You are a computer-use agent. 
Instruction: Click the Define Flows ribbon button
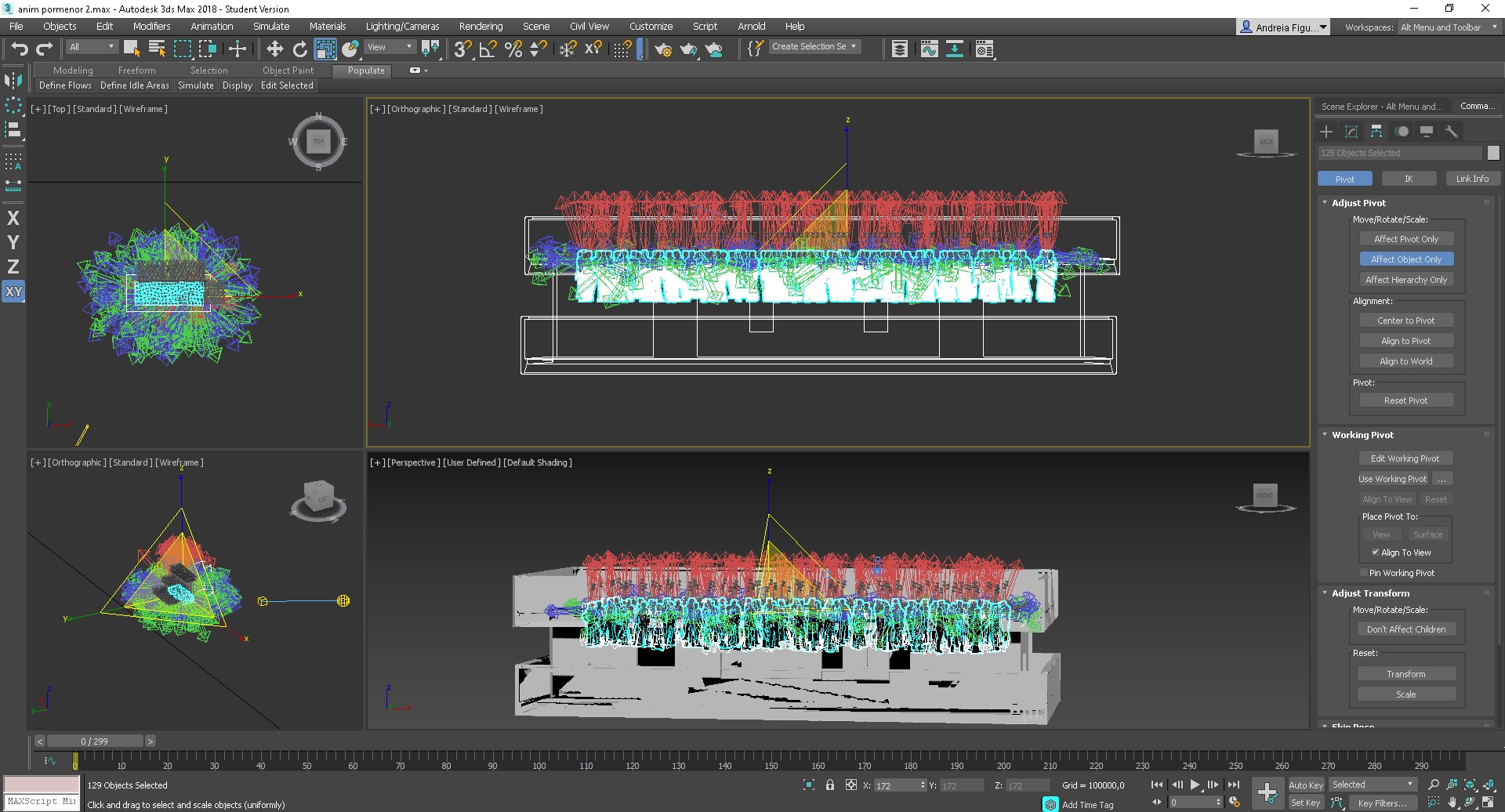[65, 85]
